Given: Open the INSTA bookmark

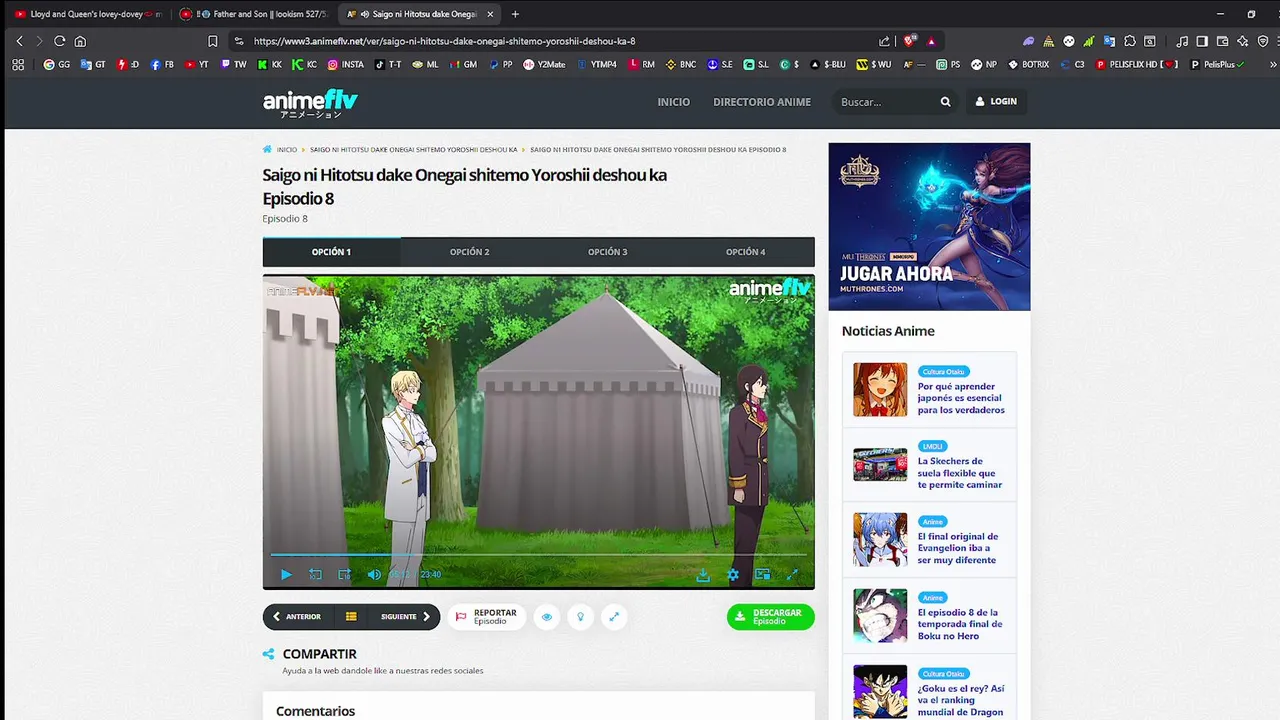Looking at the screenshot, I should coord(346,65).
